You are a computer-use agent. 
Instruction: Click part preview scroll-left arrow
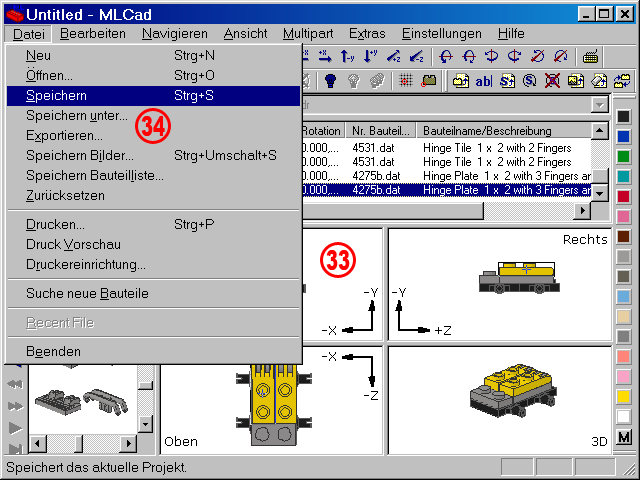[38, 444]
